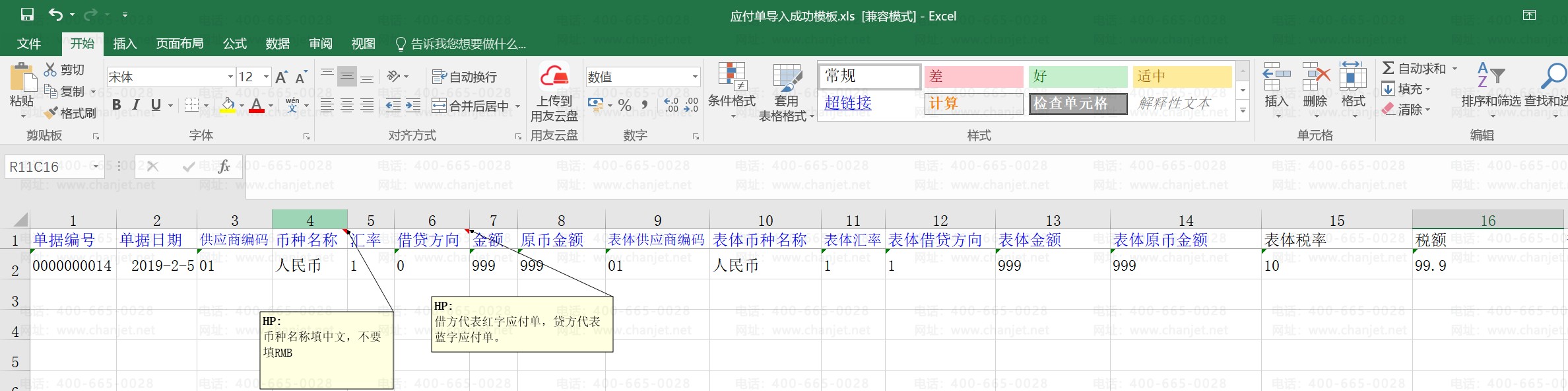The image size is (1568, 391).
Task: Select cell containing 0000000014
Action: (73, 266)
